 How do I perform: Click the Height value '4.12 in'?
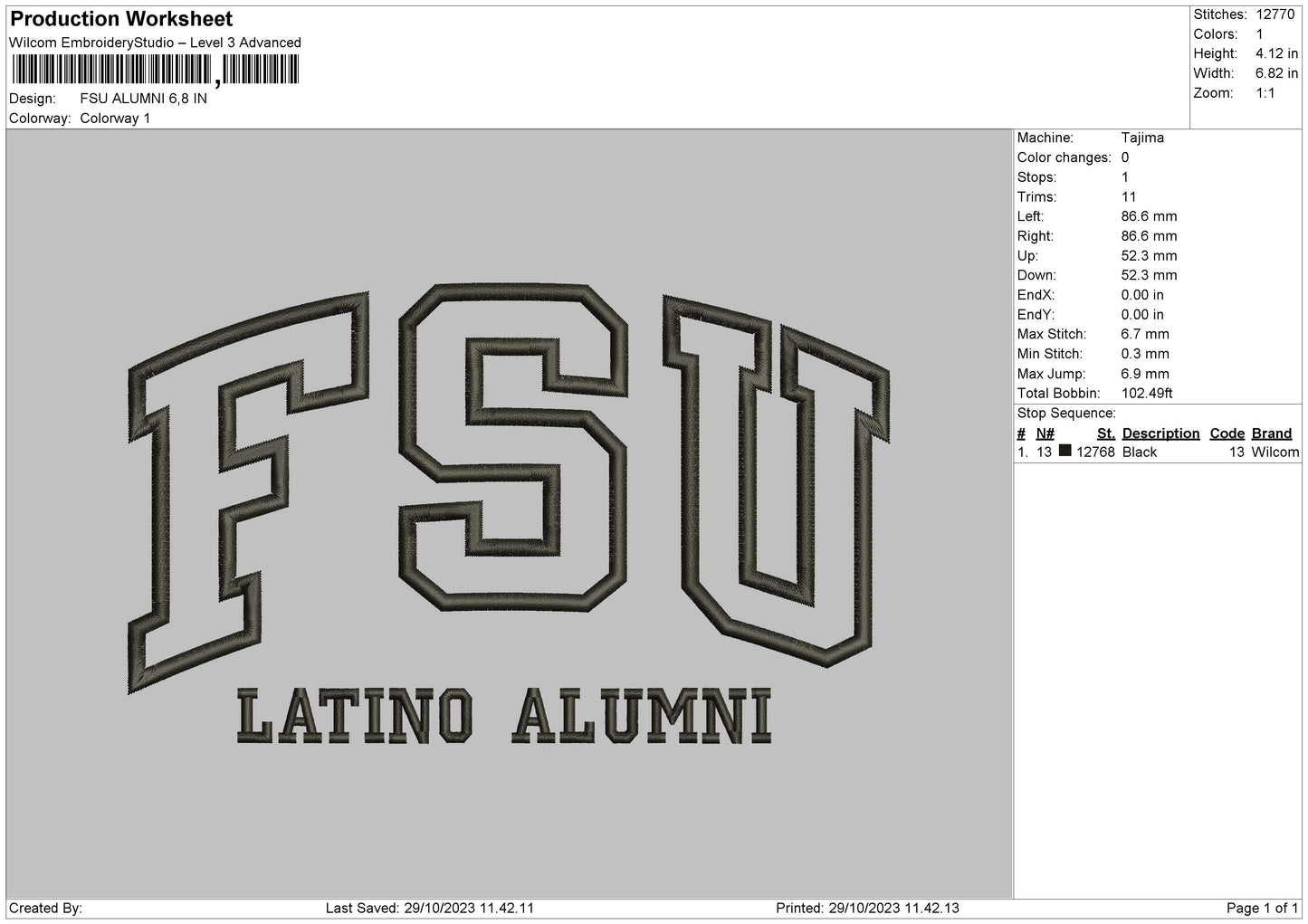[x=1276, y=53]
